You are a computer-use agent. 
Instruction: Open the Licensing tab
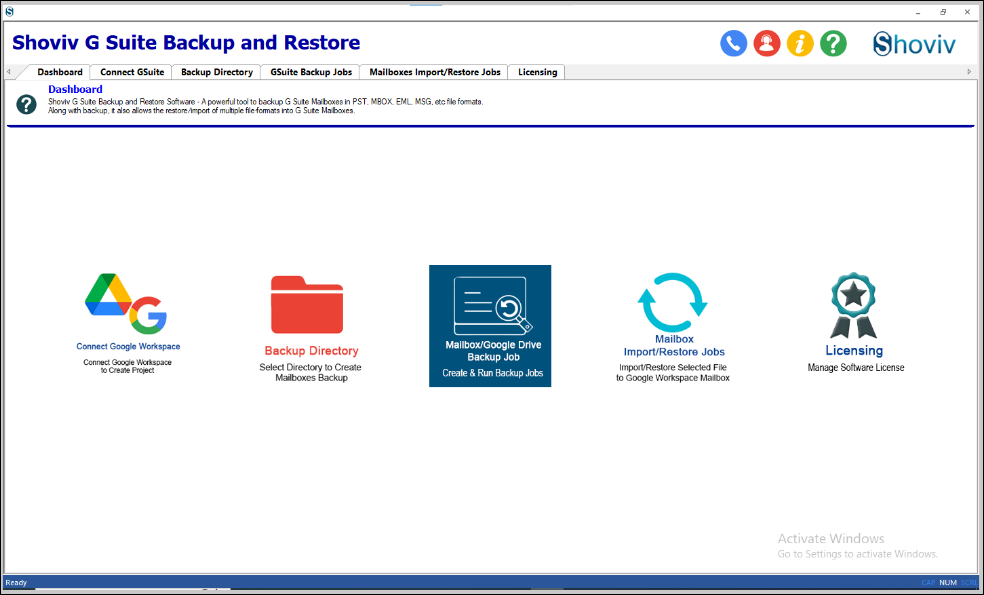pyautogui.click(x=537, y=72)
